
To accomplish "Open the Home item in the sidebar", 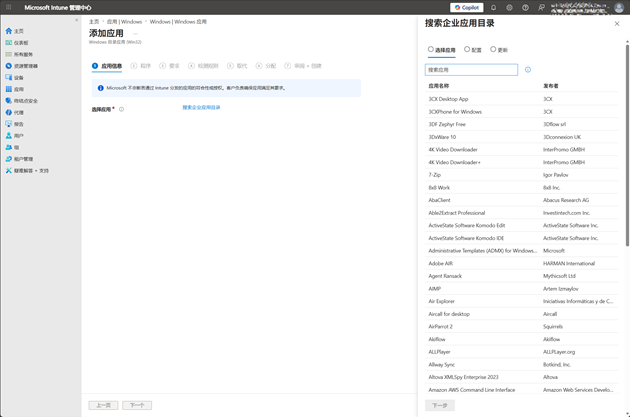I will point(14,31).
